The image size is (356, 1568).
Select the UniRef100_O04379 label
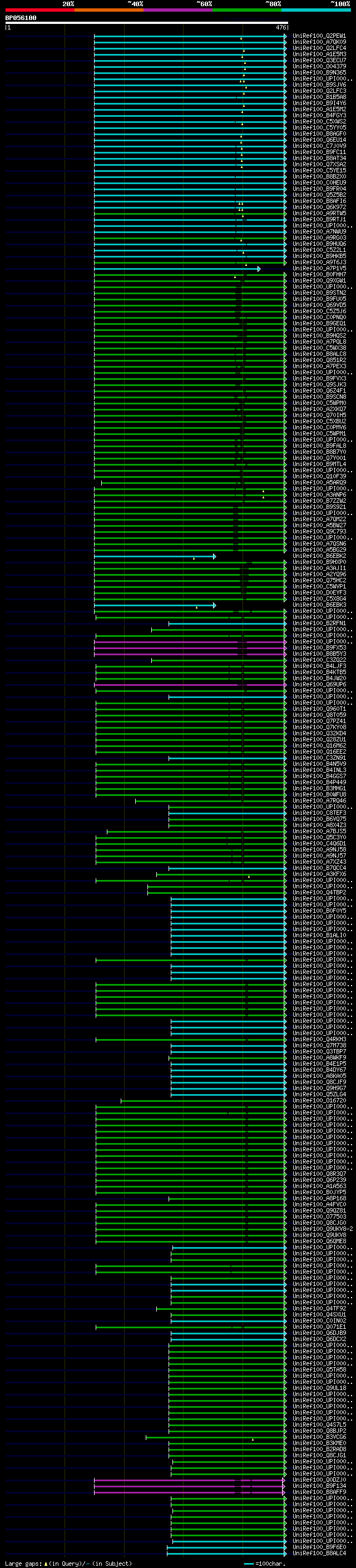319,66
